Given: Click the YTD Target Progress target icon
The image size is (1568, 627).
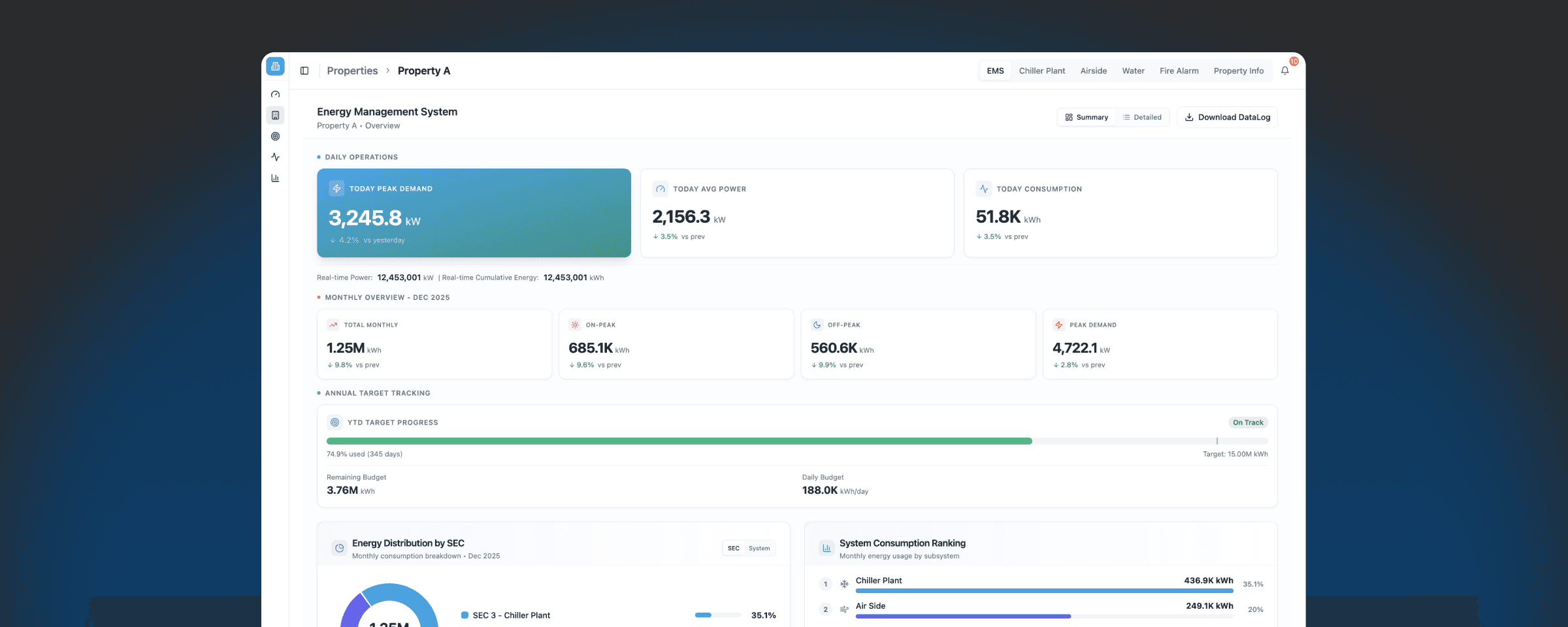Looking at the screenshot, I should coord(335,423).
